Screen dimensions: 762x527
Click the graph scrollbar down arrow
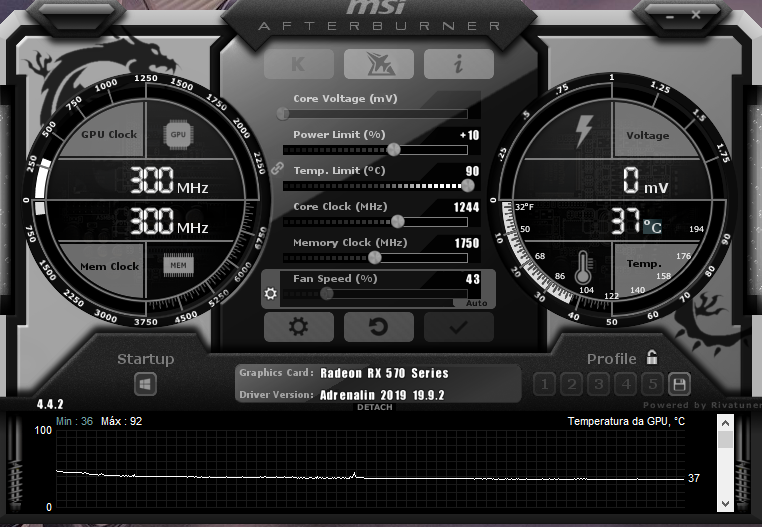725,504
